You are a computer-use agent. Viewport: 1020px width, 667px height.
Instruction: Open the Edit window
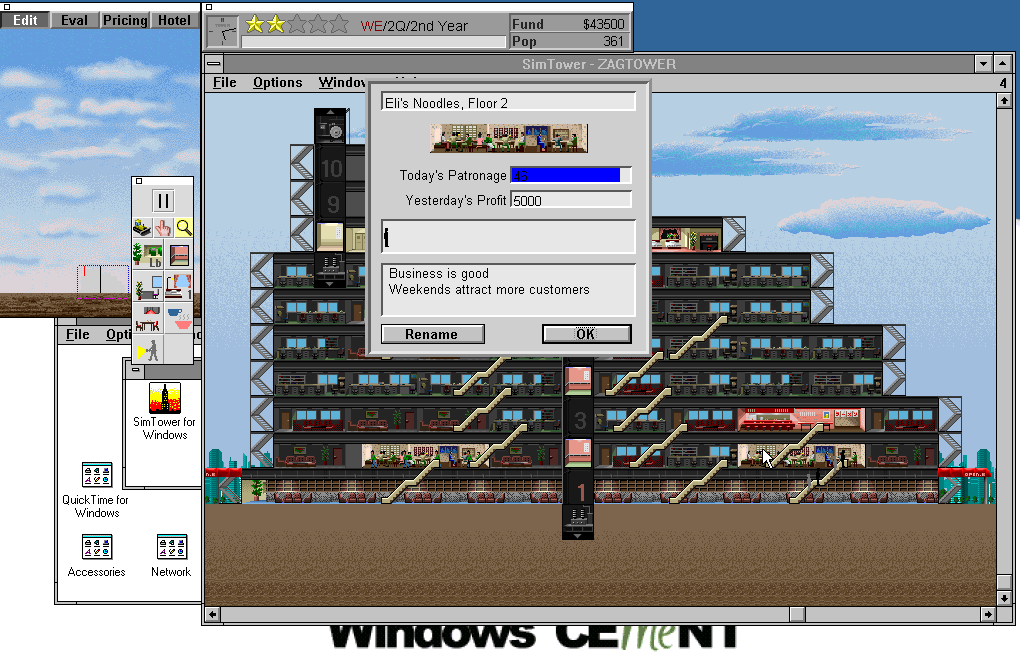click(25, 20)
